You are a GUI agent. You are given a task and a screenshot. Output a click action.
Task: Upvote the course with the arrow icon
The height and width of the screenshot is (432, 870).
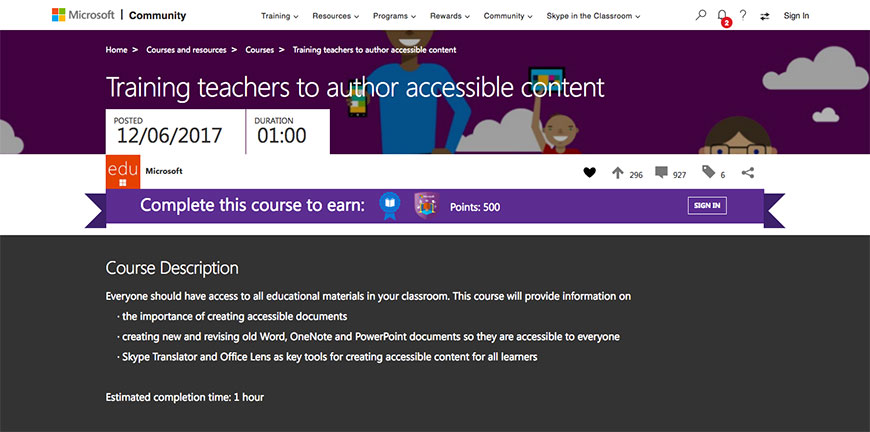[617, 173]
